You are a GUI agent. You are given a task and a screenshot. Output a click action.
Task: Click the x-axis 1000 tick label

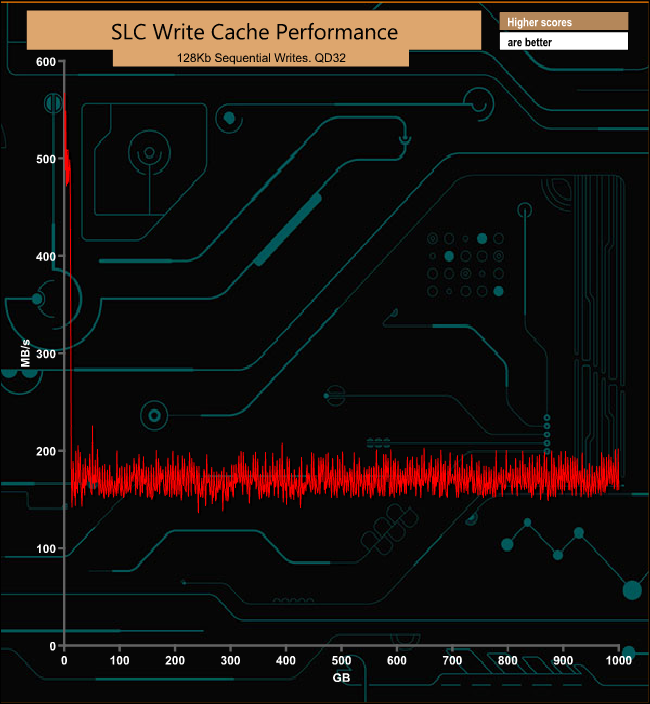(619, 660)
